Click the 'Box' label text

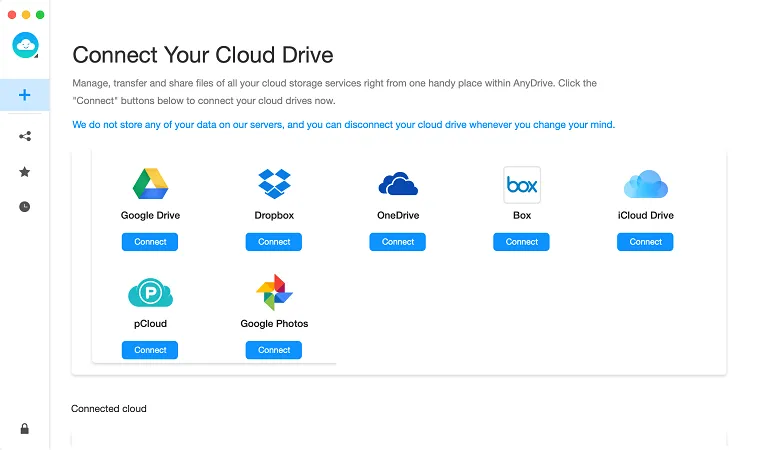click(x=522, y=215)
